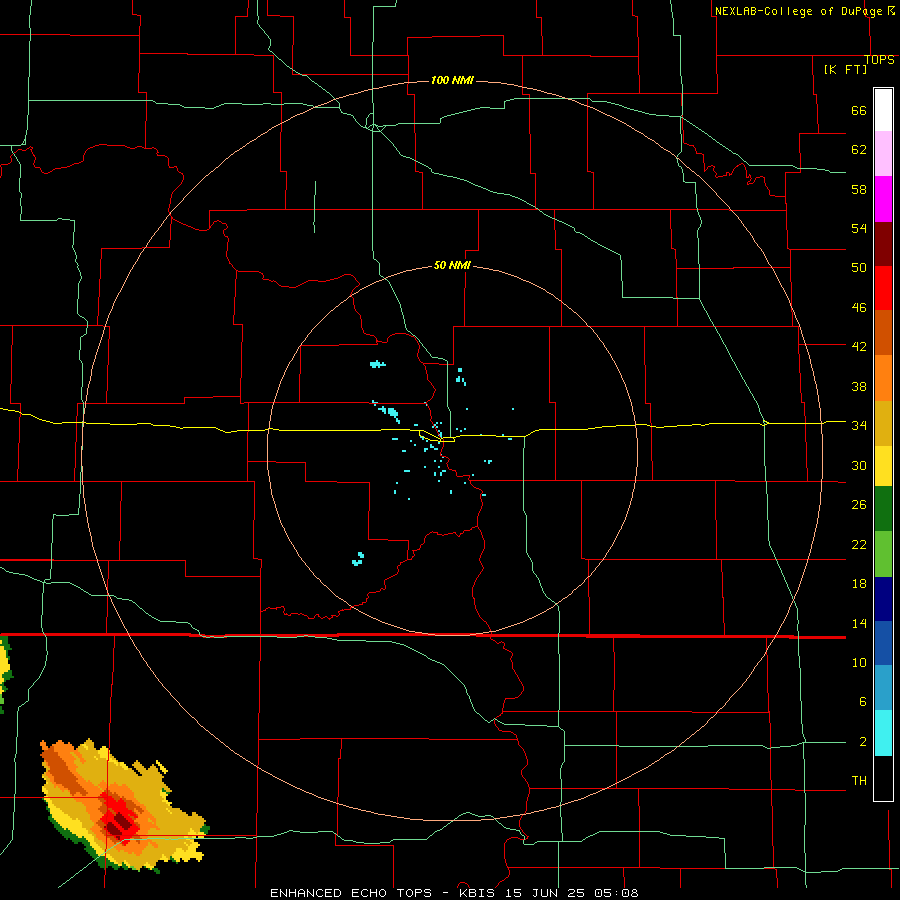Click the legend value '50'

pyautogui.click(x=859, y=268)
